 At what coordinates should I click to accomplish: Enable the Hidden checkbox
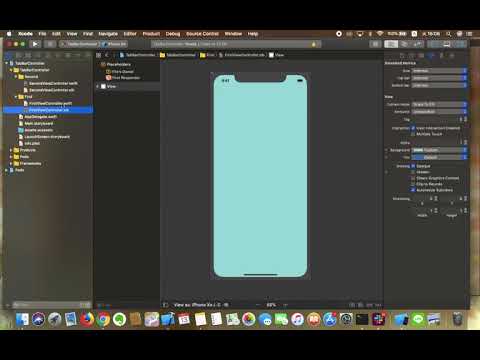(x=413, y=172)
